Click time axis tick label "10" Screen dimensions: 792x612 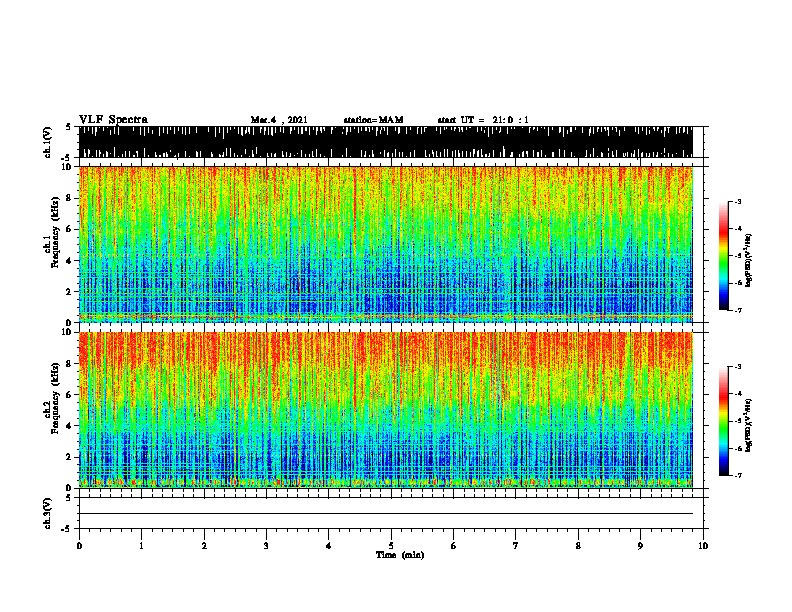[703, 546]
